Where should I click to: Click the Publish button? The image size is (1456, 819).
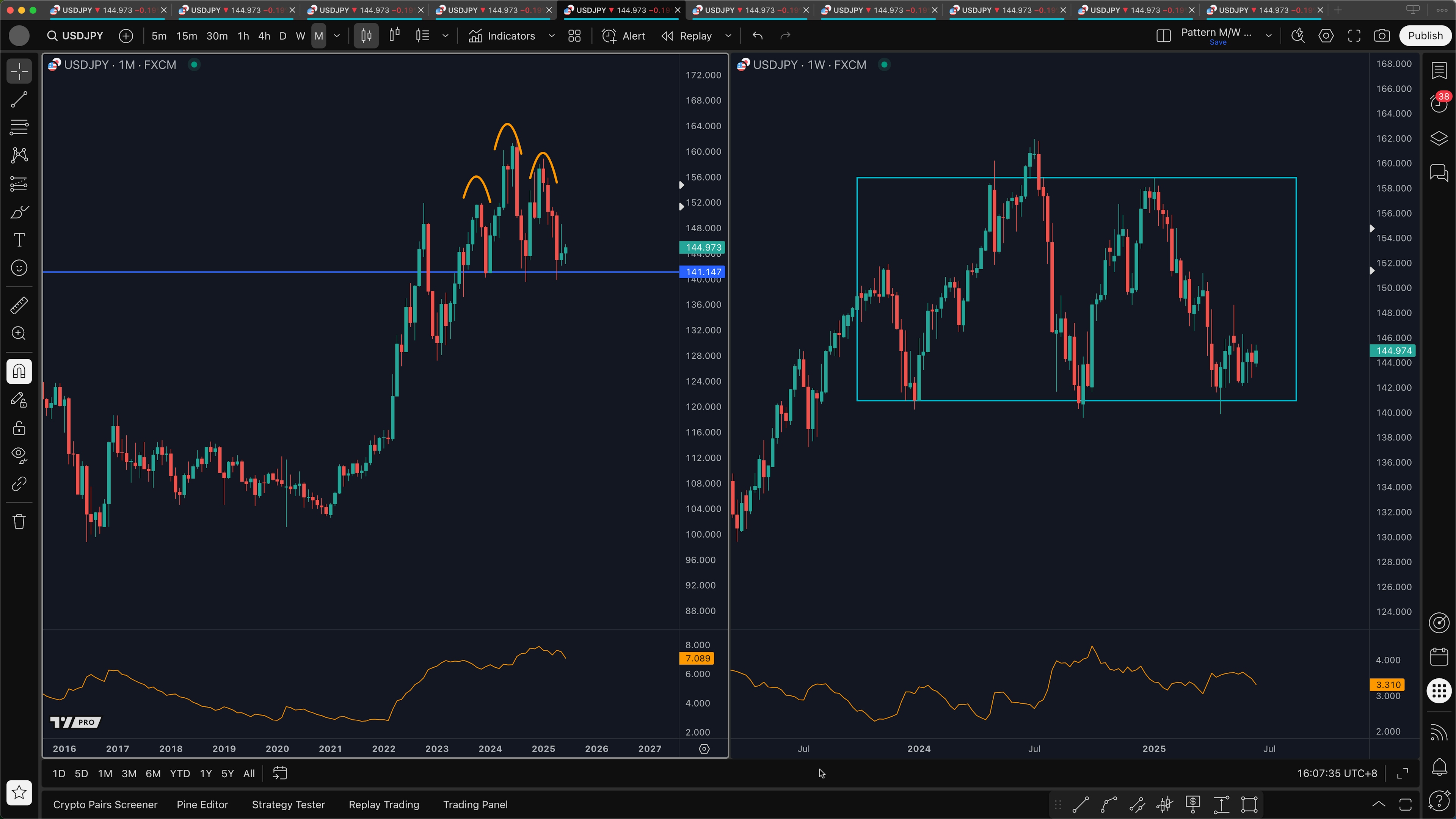[x=1425, y=36]
